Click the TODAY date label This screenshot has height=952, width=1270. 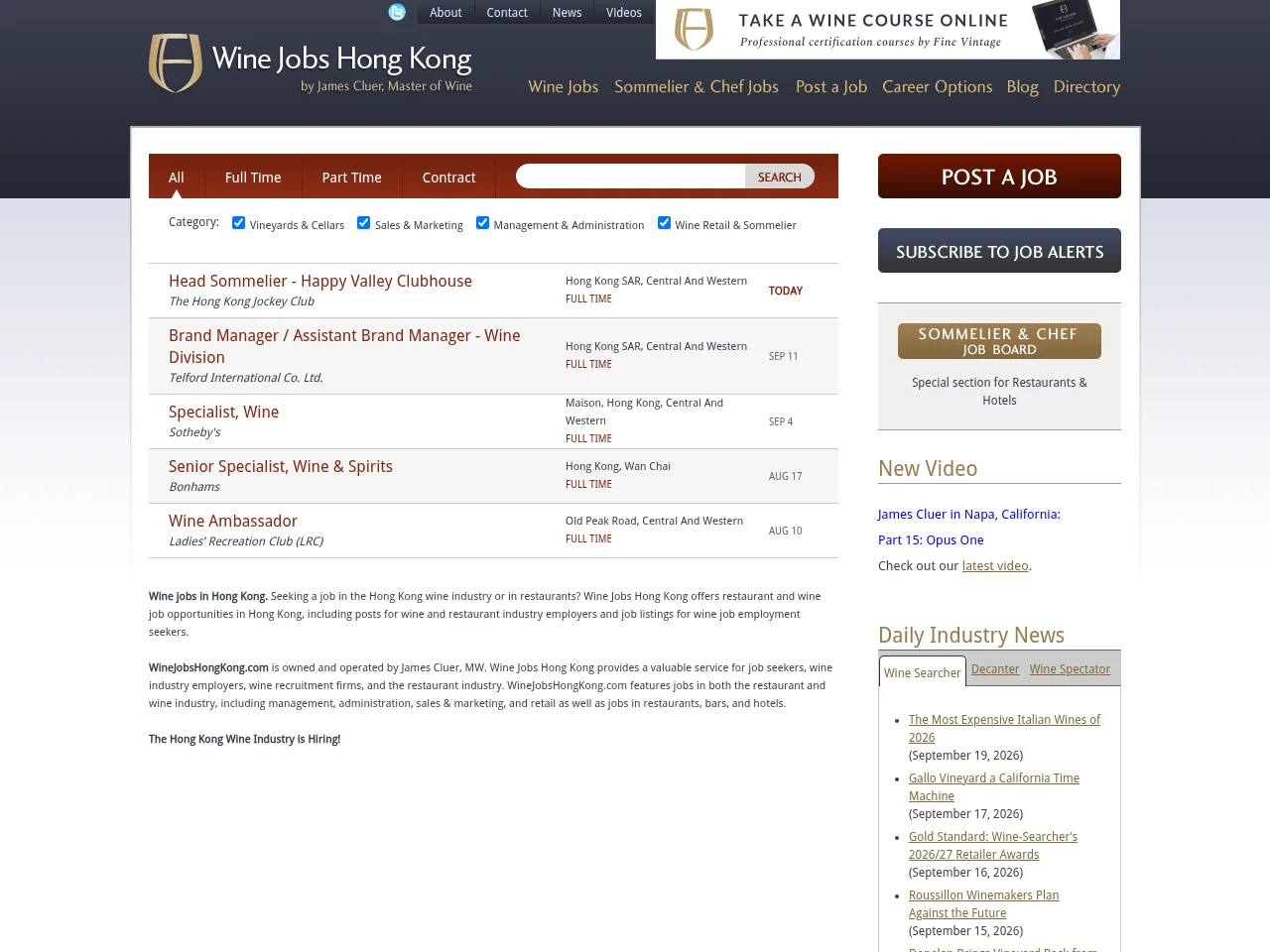point(786,291)
